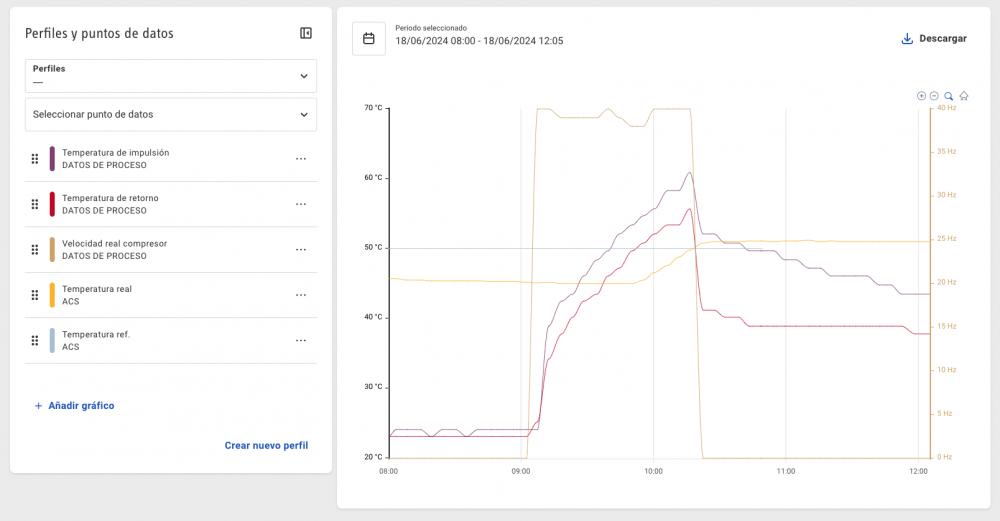1000x521 pixels.
Task: Activate the chart selection zoom magnifier
Action: pyautogui.click(x=949, y=96)
